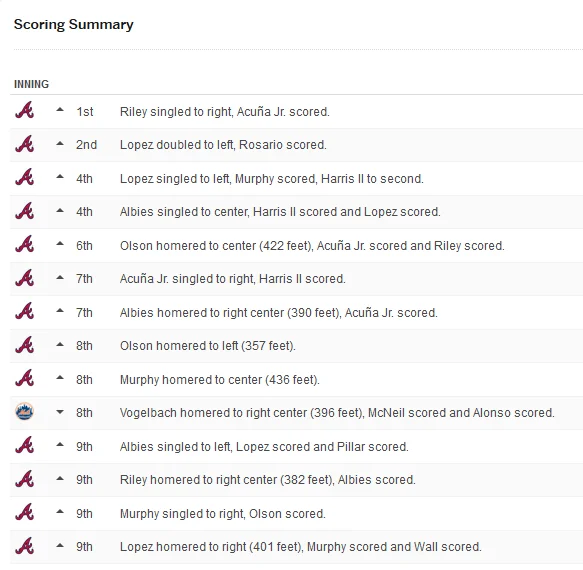This screenshot has height=570, width=583.
Task: Click the Mets logo in the 8th inning row
Action: point(25,412)
